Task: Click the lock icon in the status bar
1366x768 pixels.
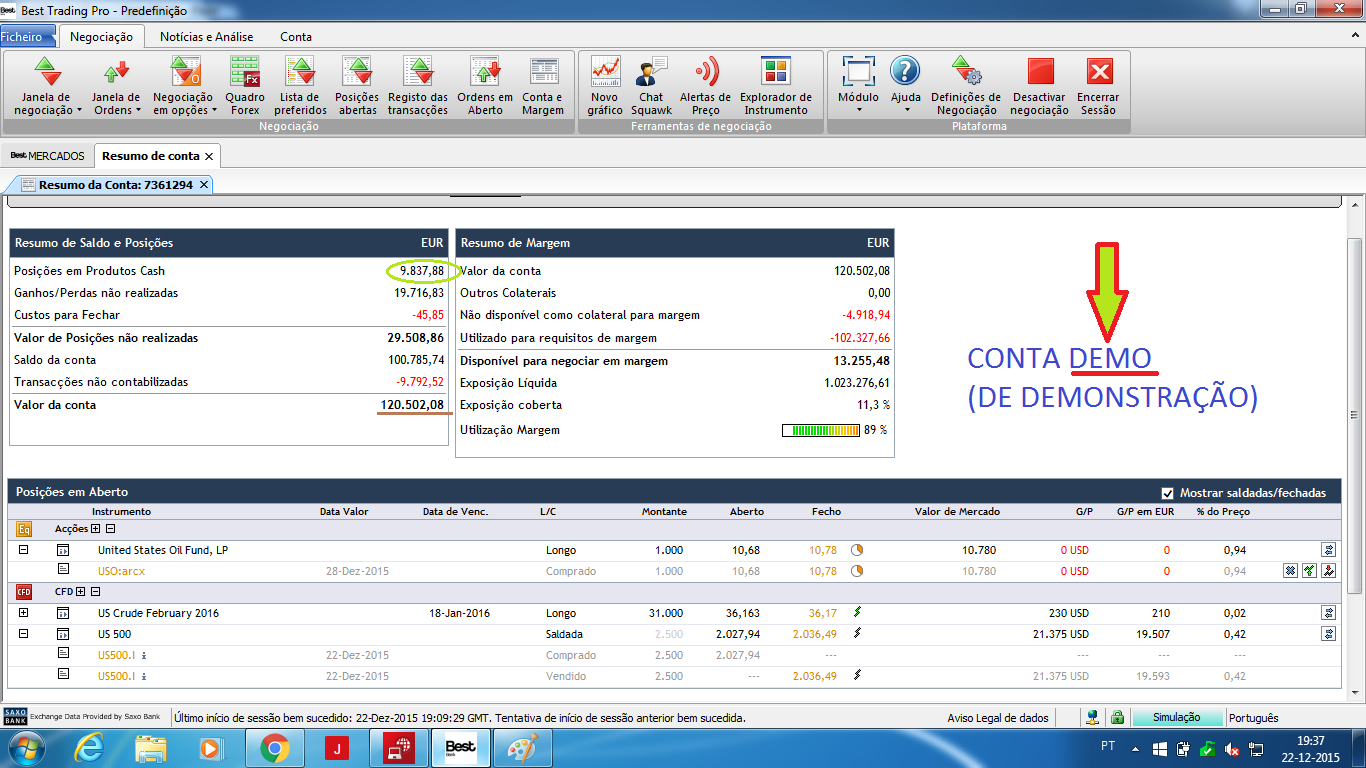Action: click(x=1118, y=717)
